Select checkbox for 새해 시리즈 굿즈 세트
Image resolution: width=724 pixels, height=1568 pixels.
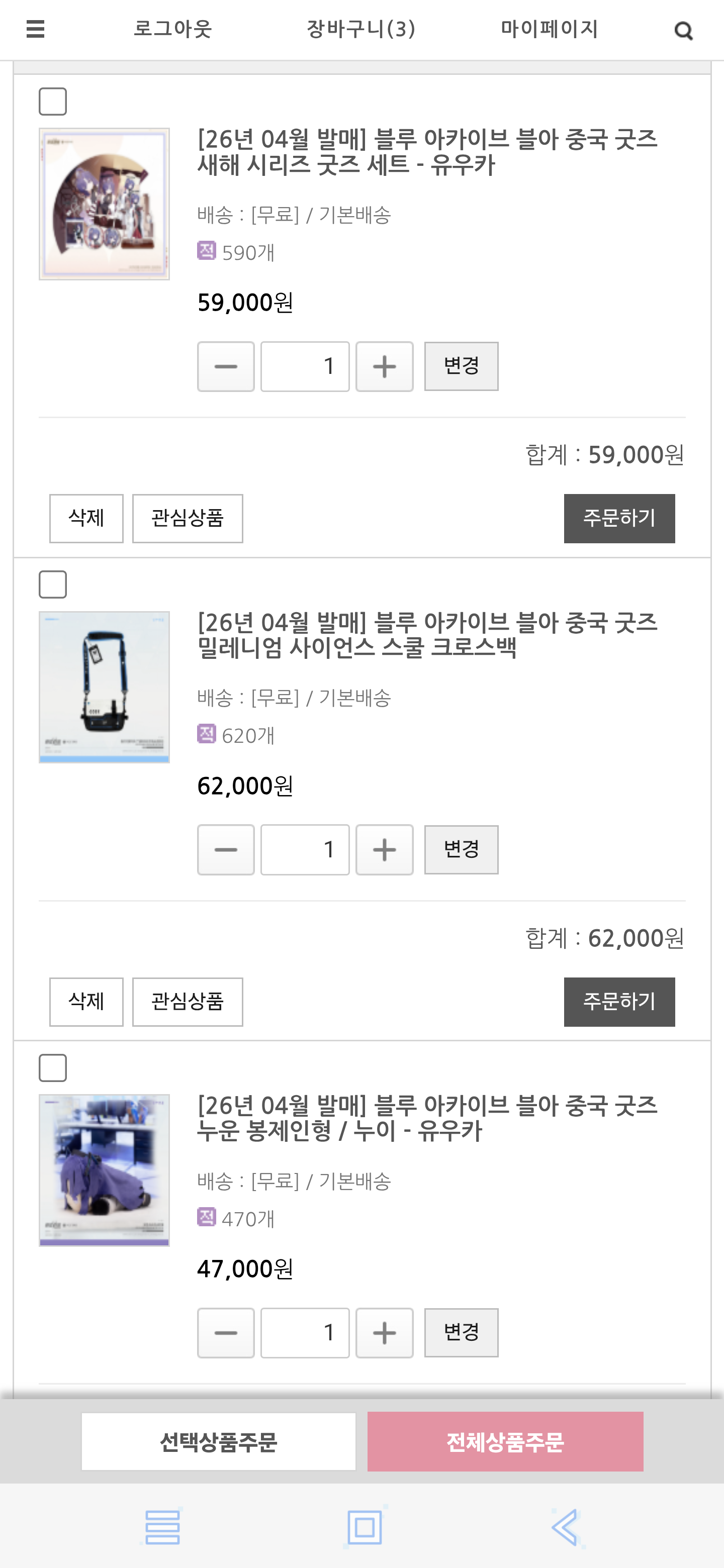pos(53,102)
